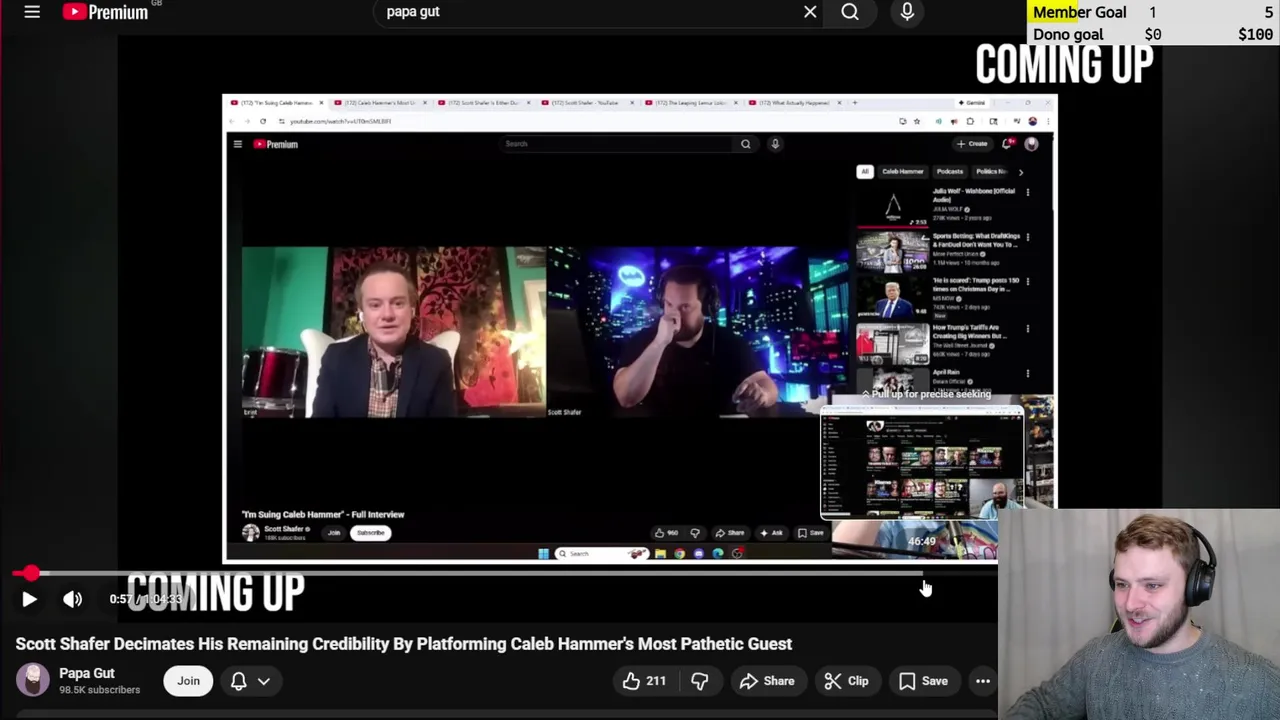Screen dimensions: 1280x720
Task: Share the video
Action: point(766,681)
